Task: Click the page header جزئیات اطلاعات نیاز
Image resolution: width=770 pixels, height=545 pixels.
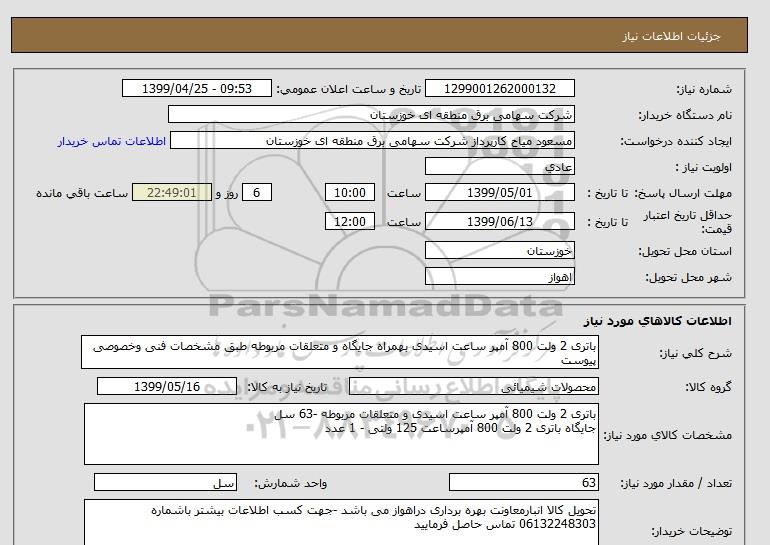Action: (x=671, y=36)
